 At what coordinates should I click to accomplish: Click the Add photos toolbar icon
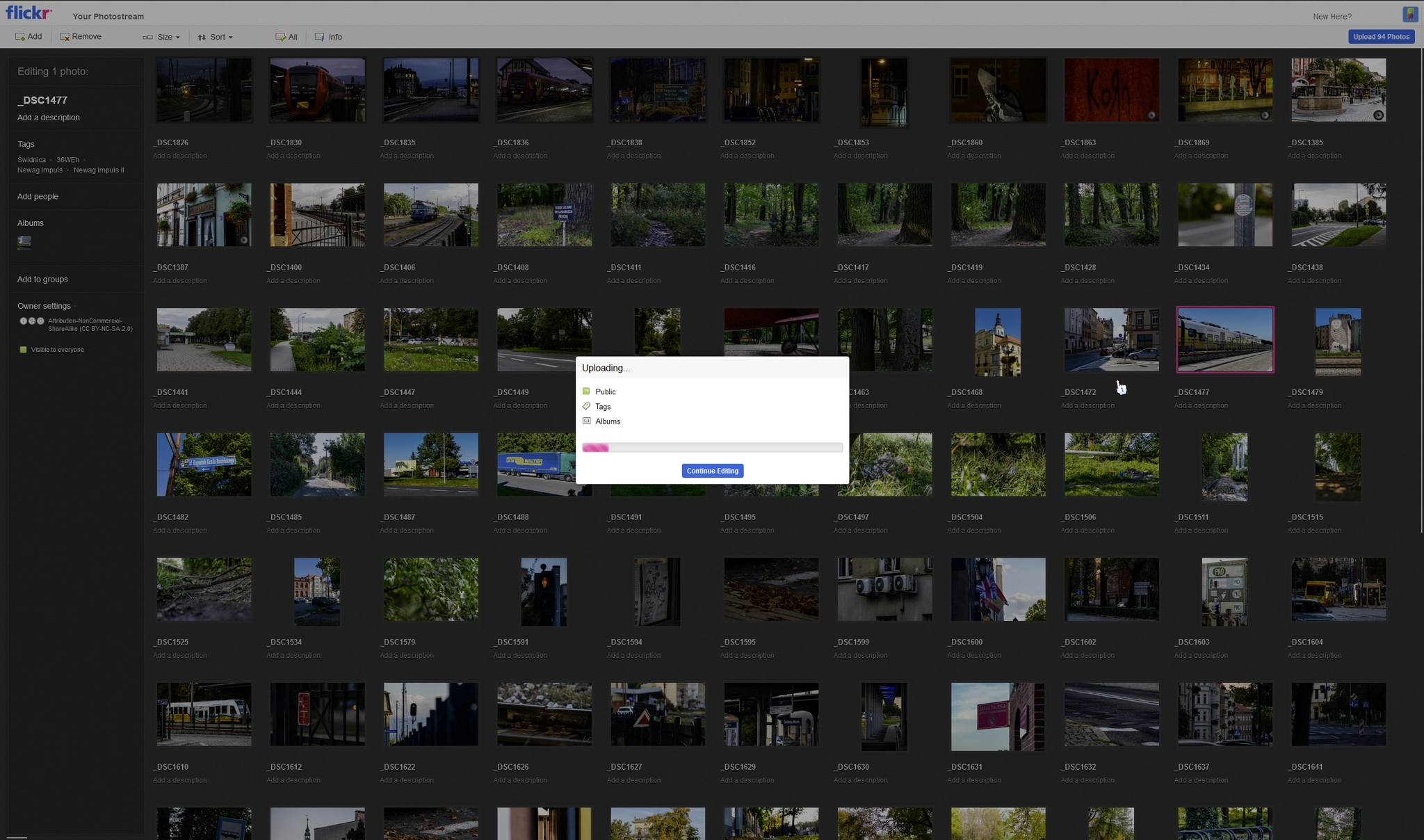point(20,37)
